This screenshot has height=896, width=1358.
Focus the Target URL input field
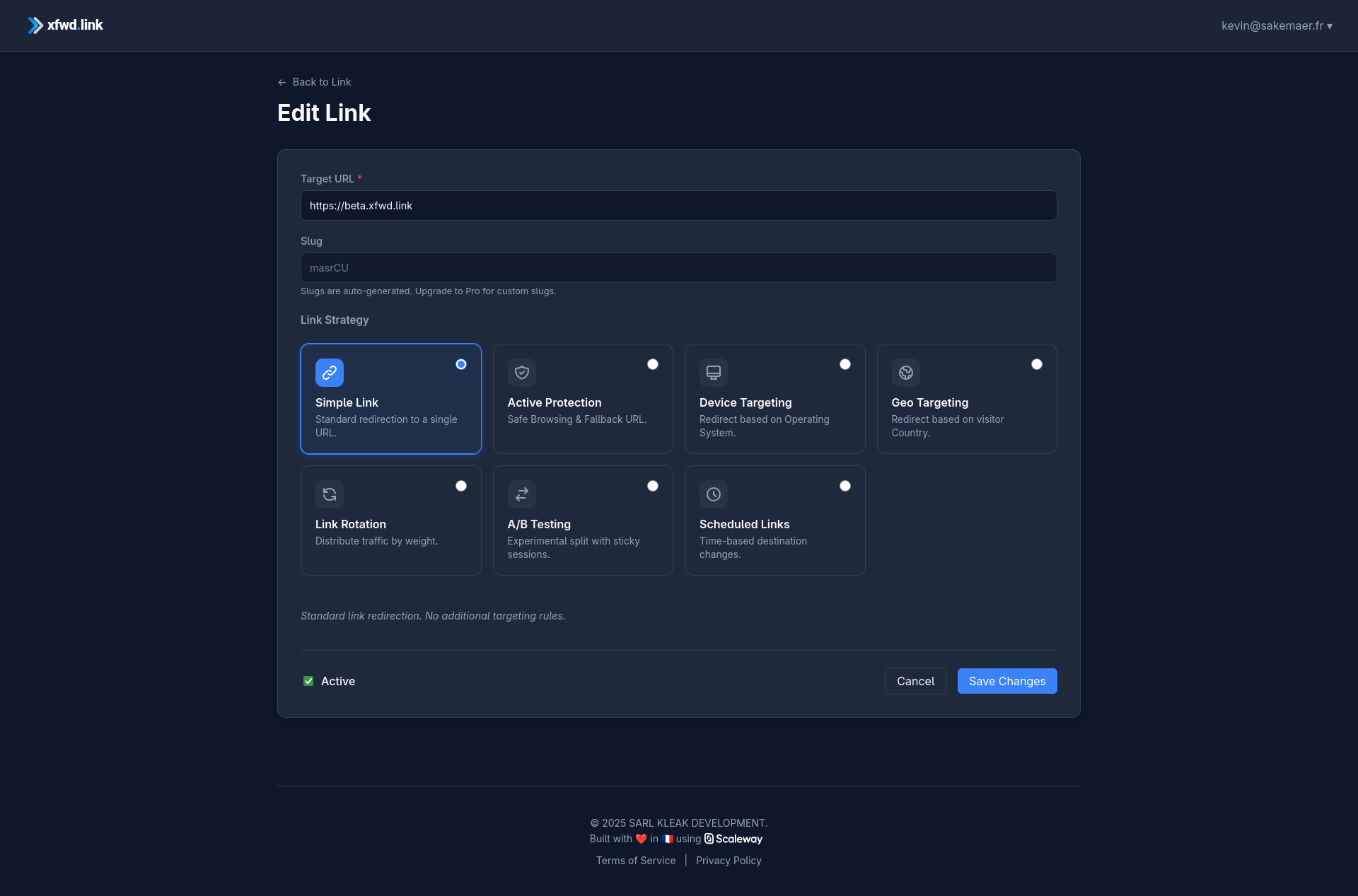[x=678, y=206]
